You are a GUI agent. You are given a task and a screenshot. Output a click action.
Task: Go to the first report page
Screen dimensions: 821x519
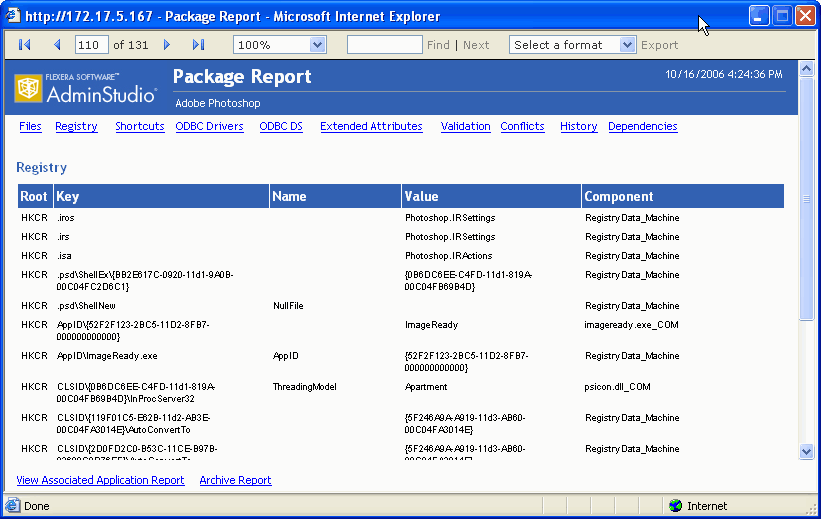tap(25, 45)
